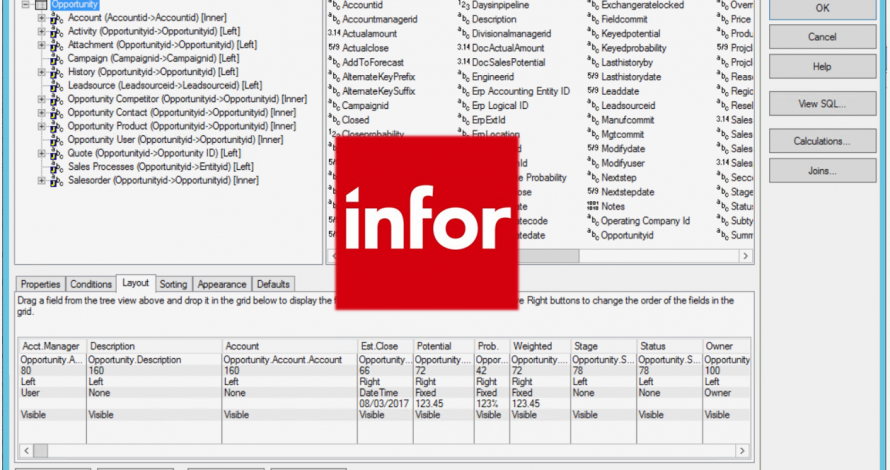Click the Lasthistorydate date type icon
This screenshot has height=470, width=890.
593,77
